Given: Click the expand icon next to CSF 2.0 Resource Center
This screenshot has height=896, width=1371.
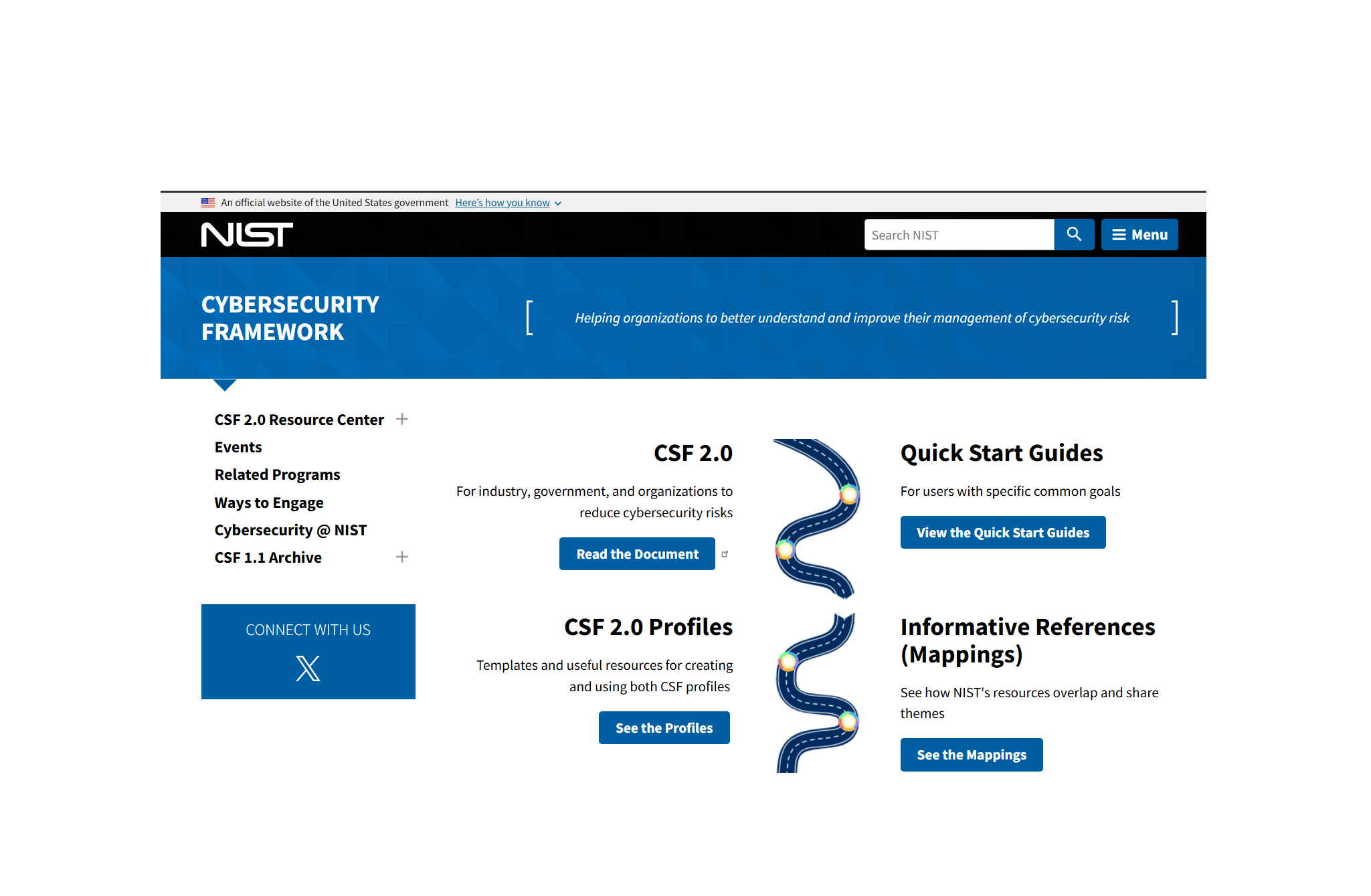Looking at the screenshot, I should [x=402, y=419].
